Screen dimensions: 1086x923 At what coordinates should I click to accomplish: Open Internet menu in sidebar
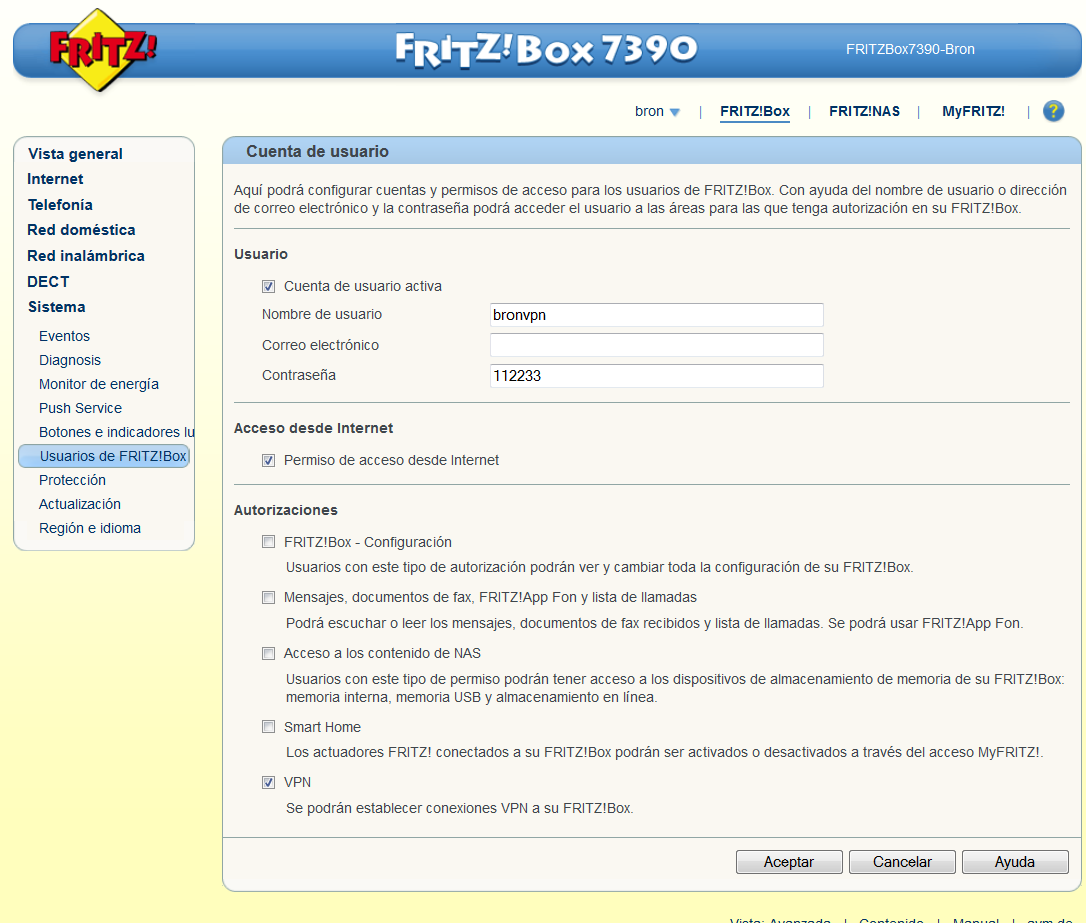55,179
